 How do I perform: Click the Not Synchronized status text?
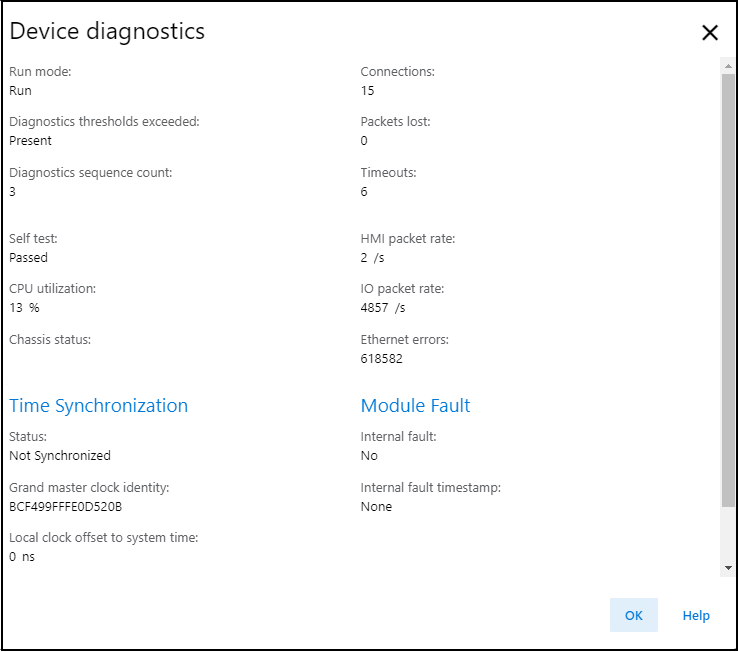click(x=60, y=455)
